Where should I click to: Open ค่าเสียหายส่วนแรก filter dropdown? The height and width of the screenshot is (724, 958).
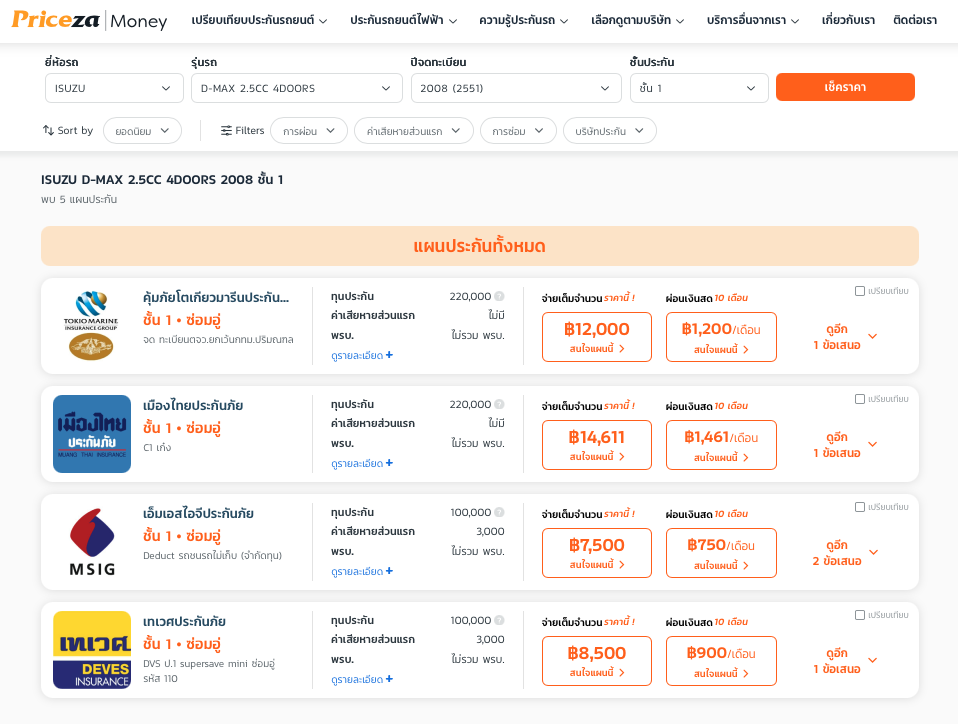[x=414, y=131]
